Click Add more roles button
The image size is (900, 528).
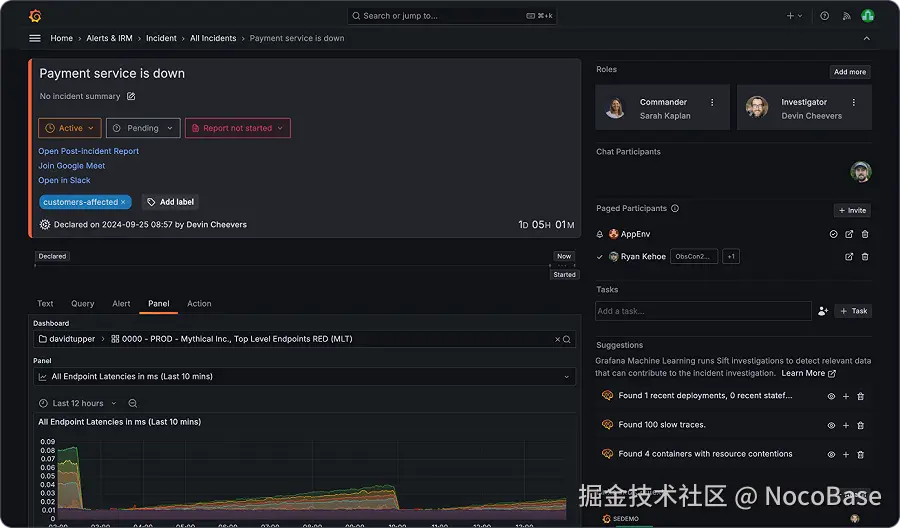click(x=849, y=72)
